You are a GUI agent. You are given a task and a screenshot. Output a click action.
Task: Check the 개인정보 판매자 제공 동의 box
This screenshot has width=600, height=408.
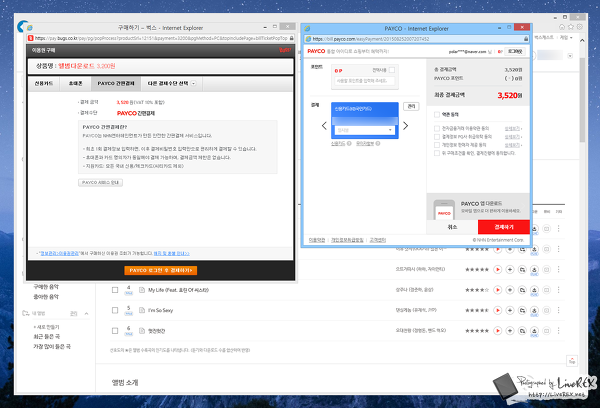coord(437,145)
